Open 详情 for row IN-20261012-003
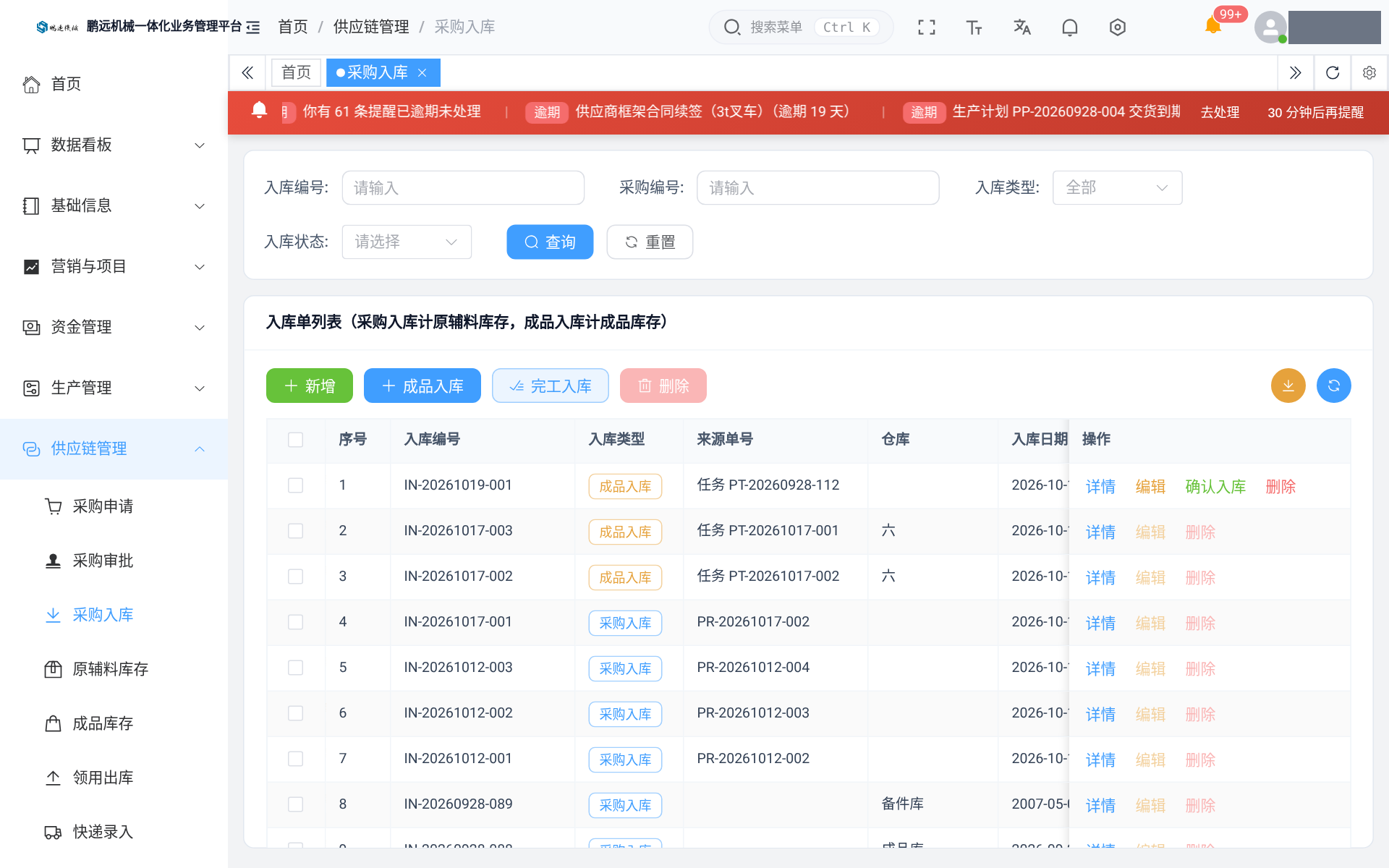1389x868 pixels. tap(1100, 668)
